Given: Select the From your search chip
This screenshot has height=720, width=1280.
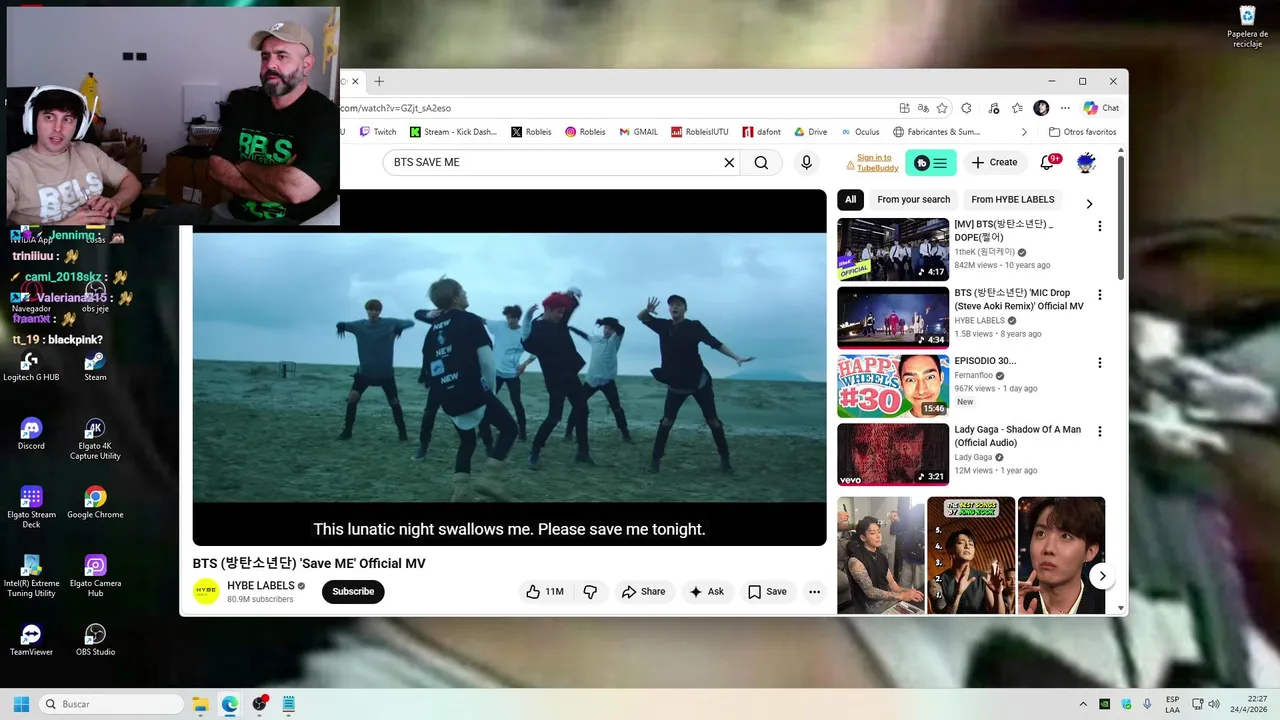Looking at the screenshot, I should coord(913,200).
